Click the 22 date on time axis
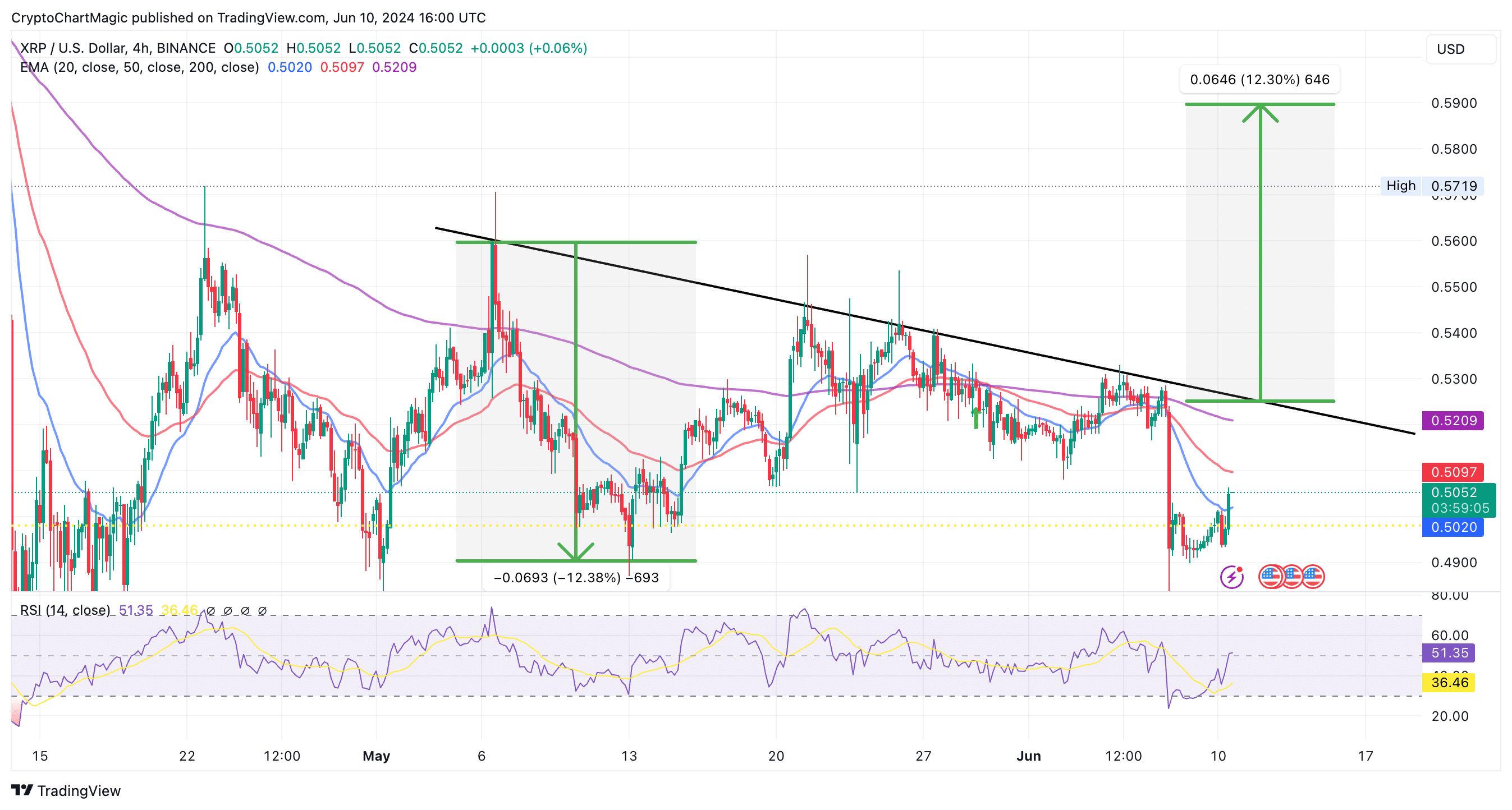1512x810 pixels. [187, 756]
